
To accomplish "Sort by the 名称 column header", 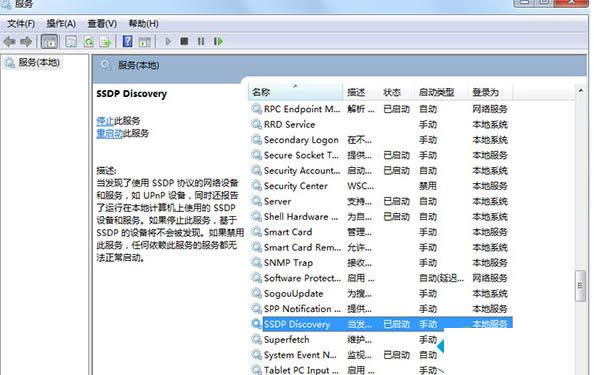I will pyautogui.click(x=295, y=92).
